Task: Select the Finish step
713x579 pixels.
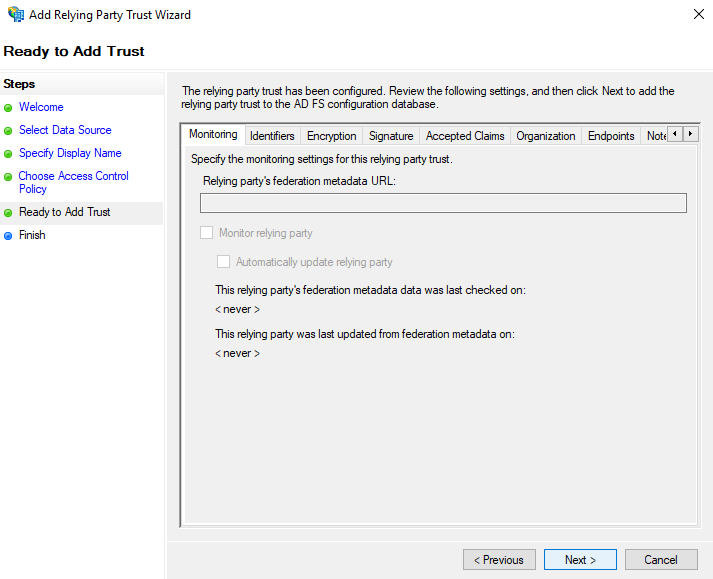Action: tap(32, 235)
